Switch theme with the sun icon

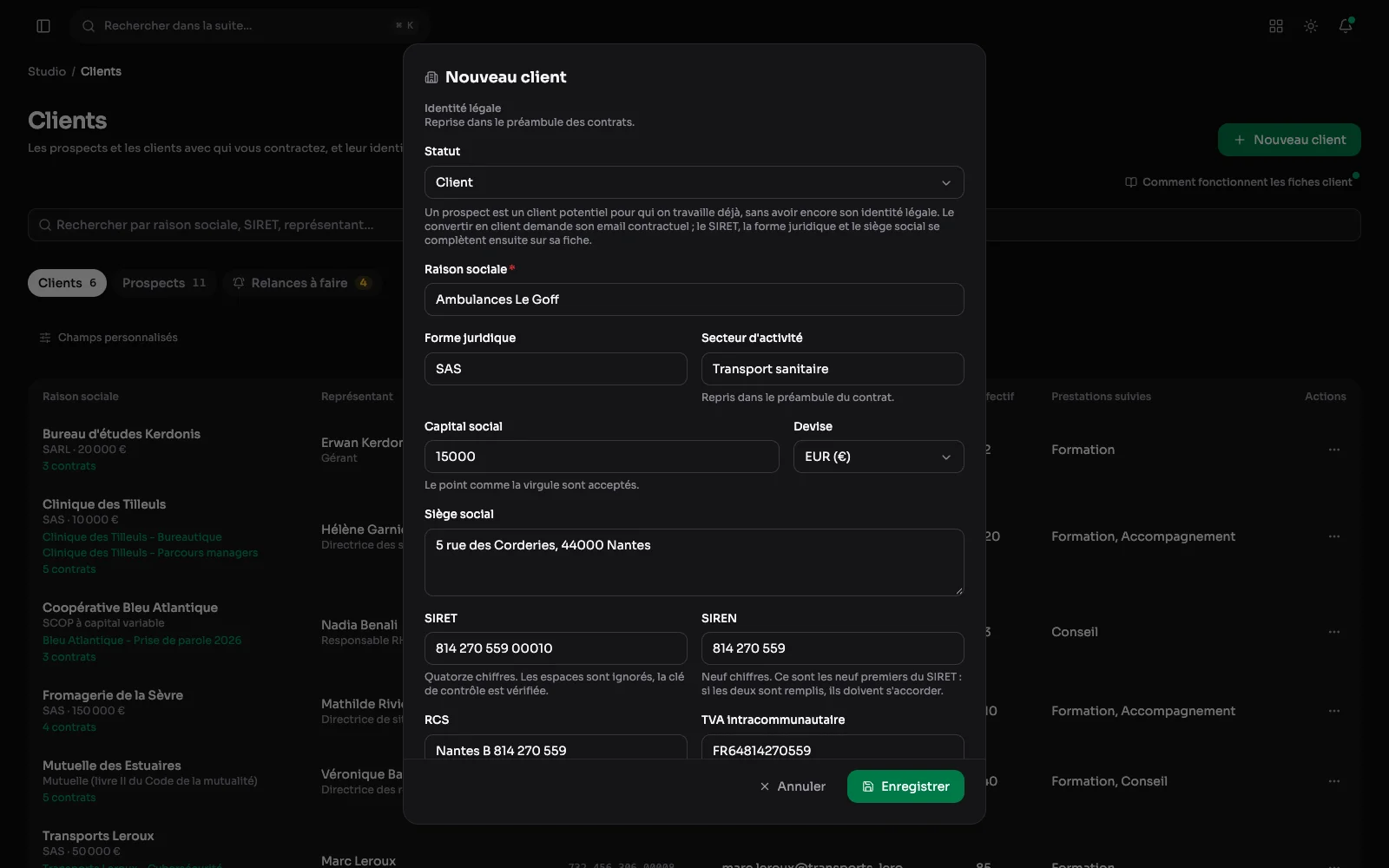1311,26
